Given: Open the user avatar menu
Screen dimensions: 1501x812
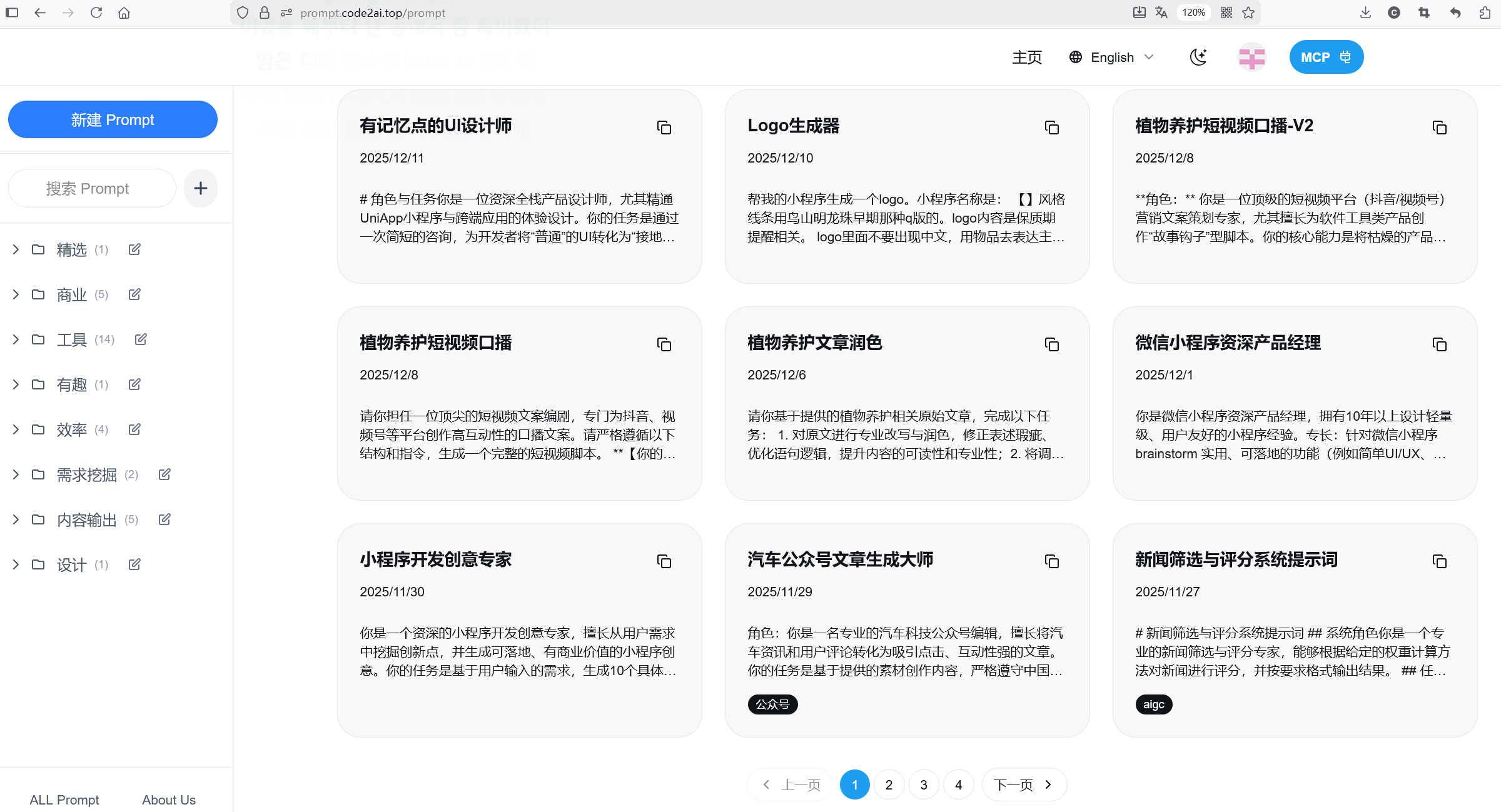Looking at the screenshot, I should coord(1251,58).
